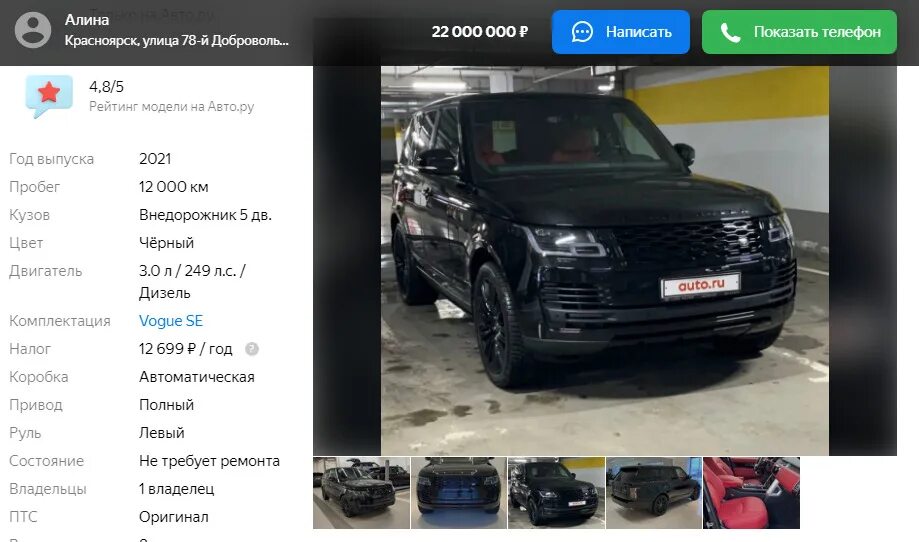Select the rear side view thumbnail
Screen dimensions: 919x542
pos(653,493)
